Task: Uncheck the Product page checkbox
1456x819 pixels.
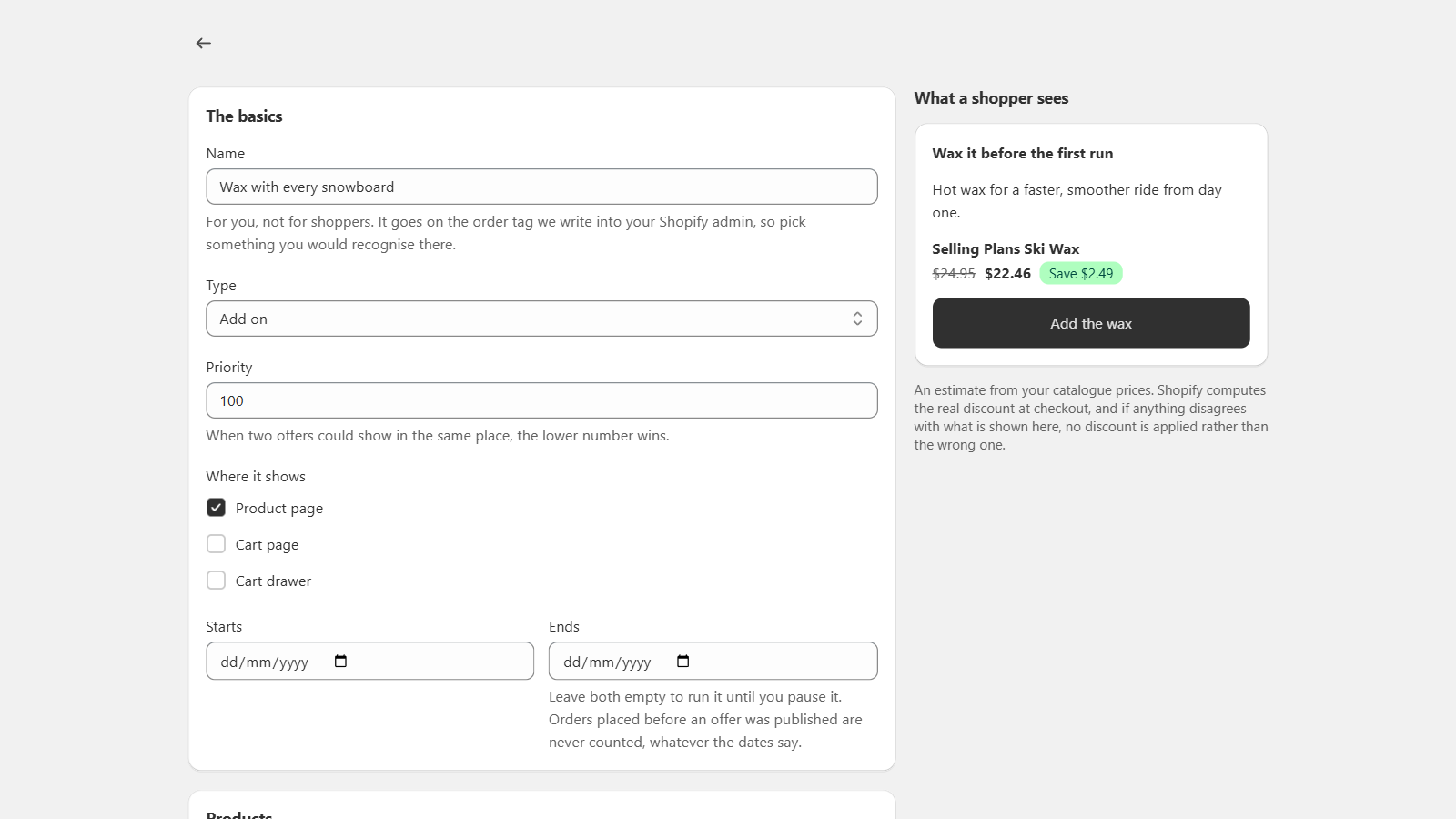Action: click(x=216, y=508)
